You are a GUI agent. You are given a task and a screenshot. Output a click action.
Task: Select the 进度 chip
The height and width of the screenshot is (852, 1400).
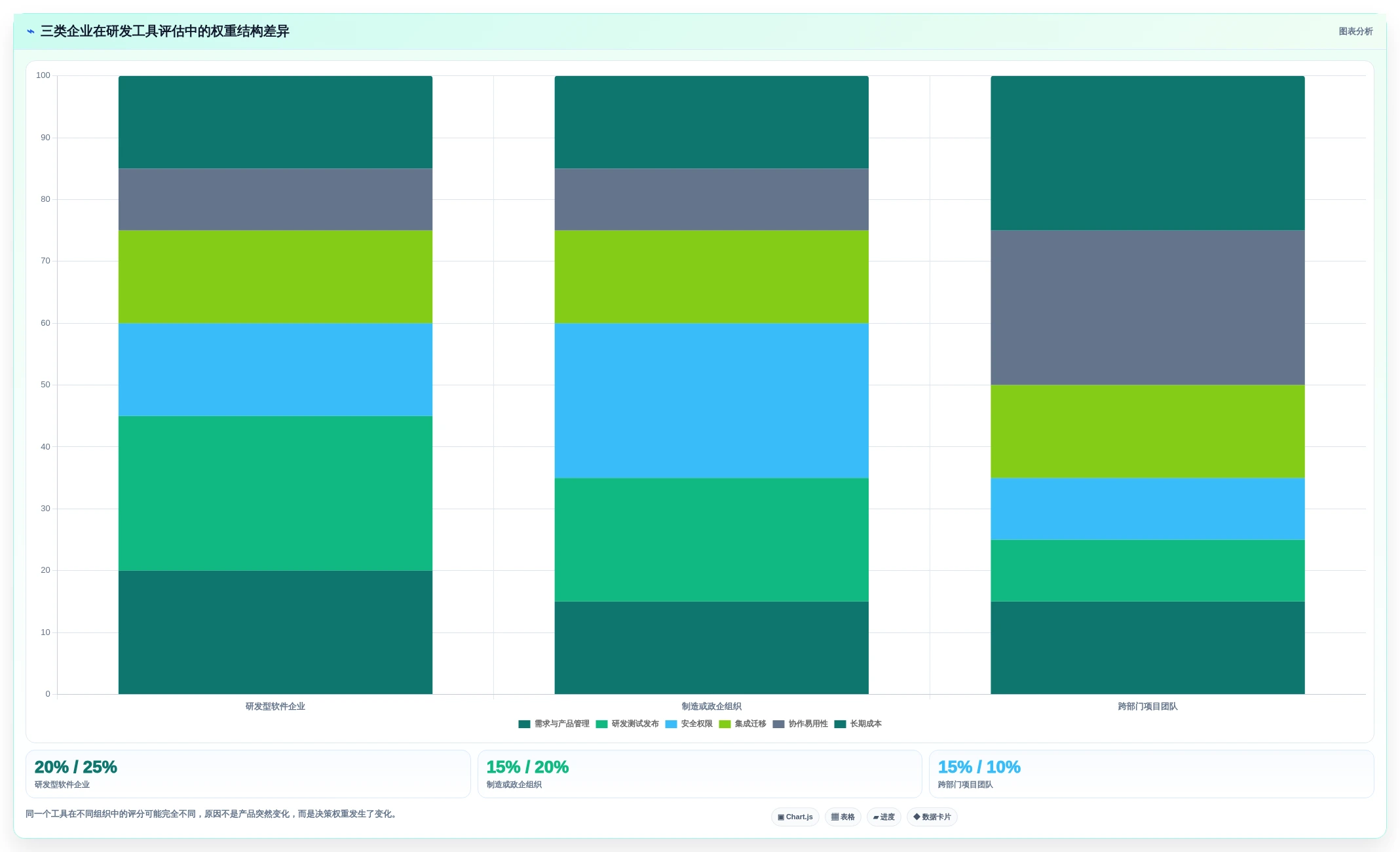tap(884, 817)
